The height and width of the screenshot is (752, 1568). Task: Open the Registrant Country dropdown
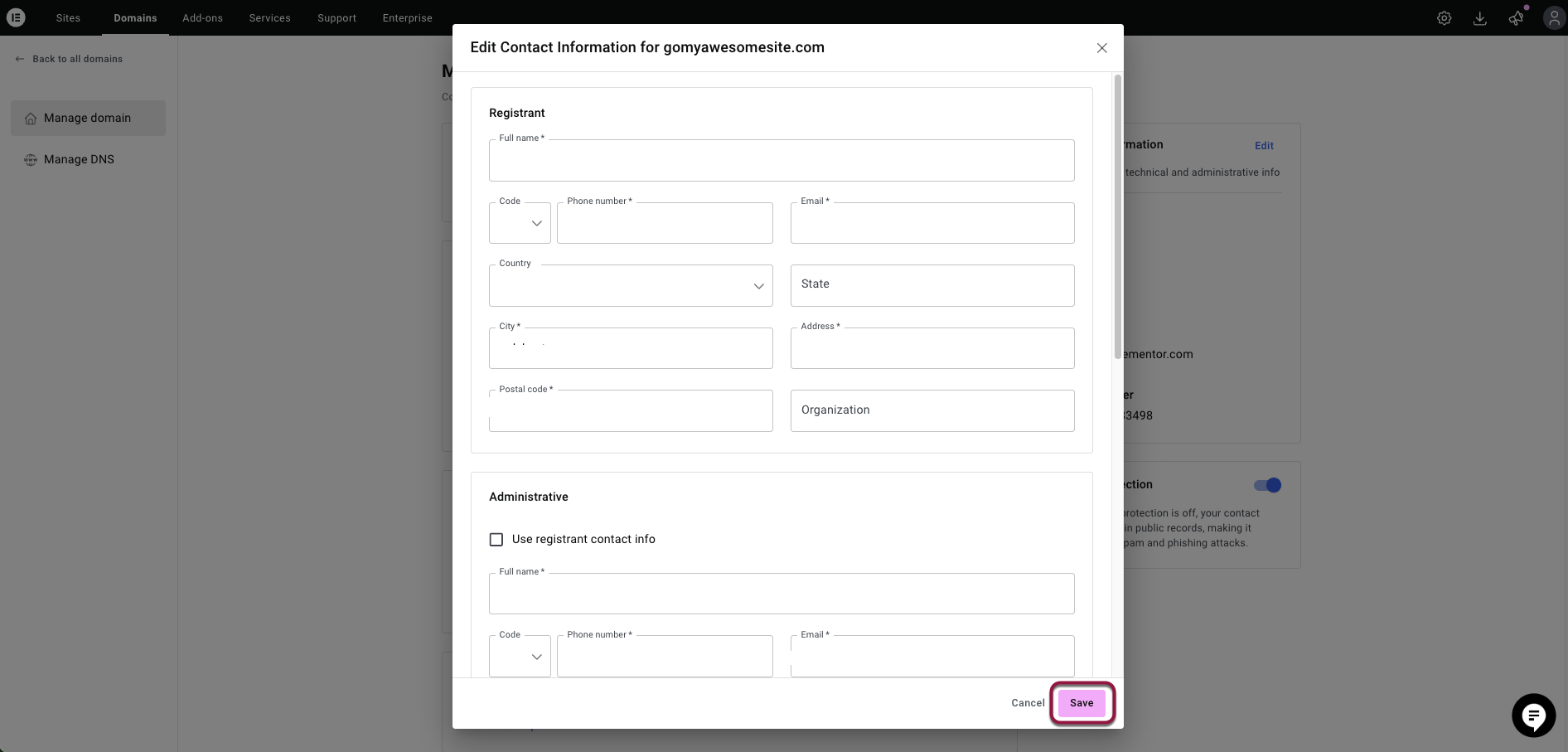tap(631, 286)
